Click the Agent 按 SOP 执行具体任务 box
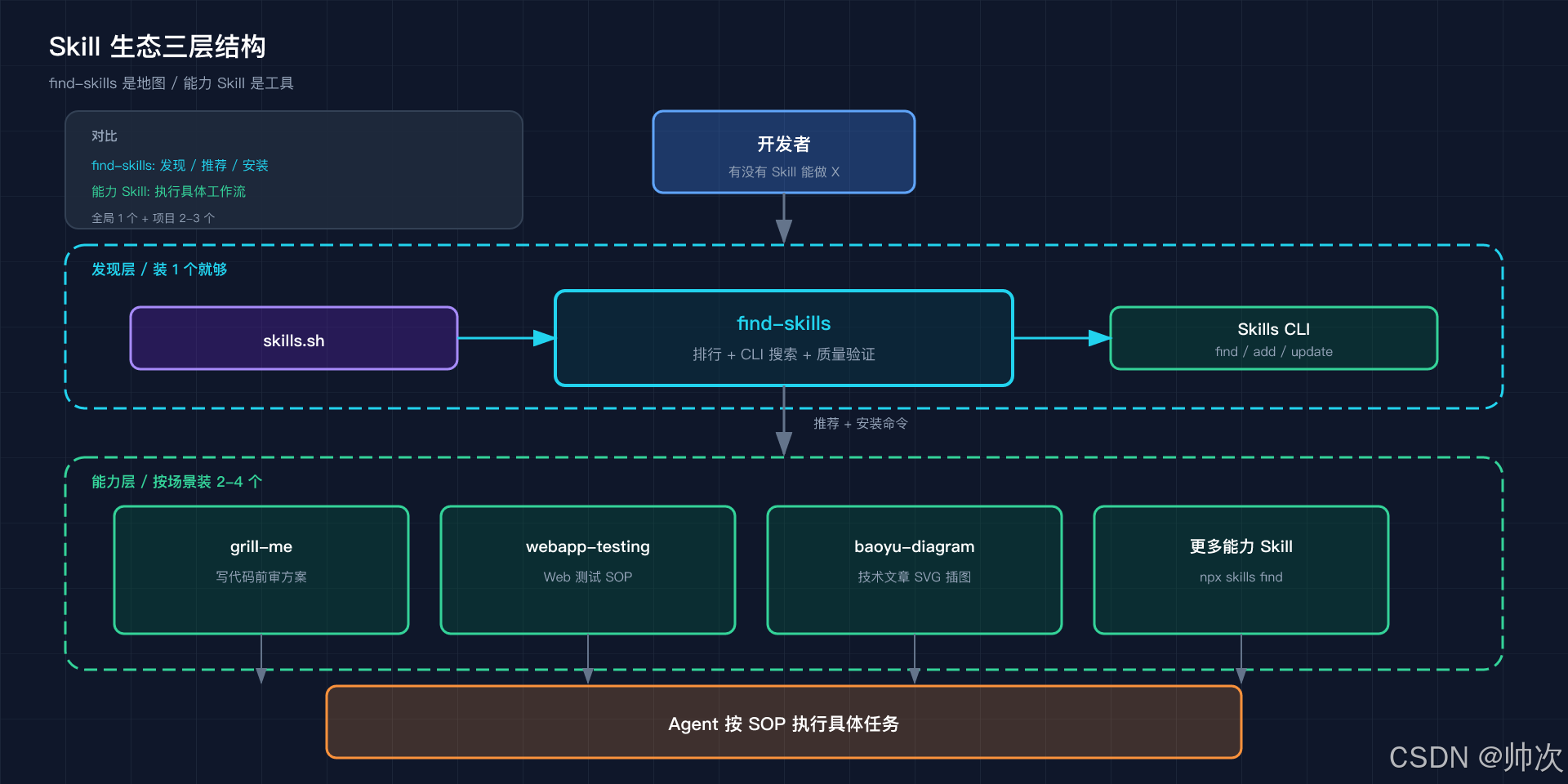This screenshot has width=1568, height=784. click(x=784, y=722)
